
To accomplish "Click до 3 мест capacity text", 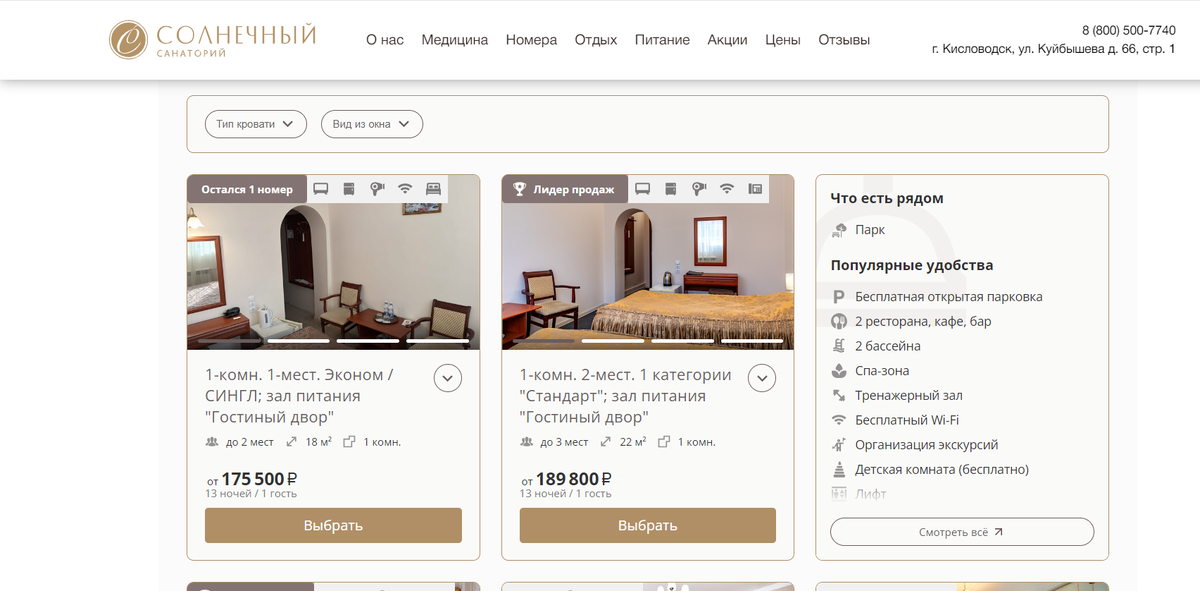I will coord(564,442).
